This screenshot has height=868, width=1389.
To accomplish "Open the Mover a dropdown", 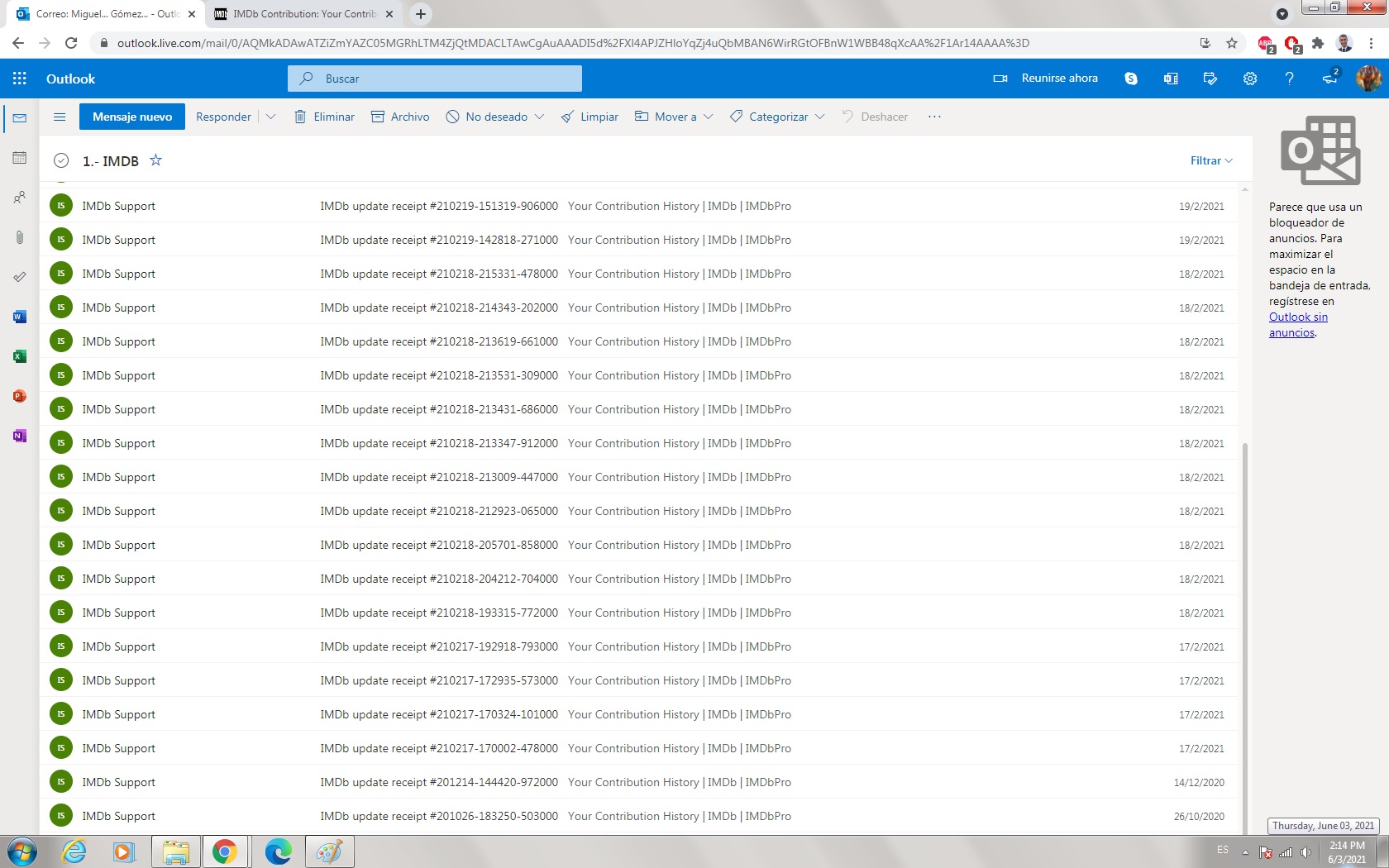I will pos(674,117).
